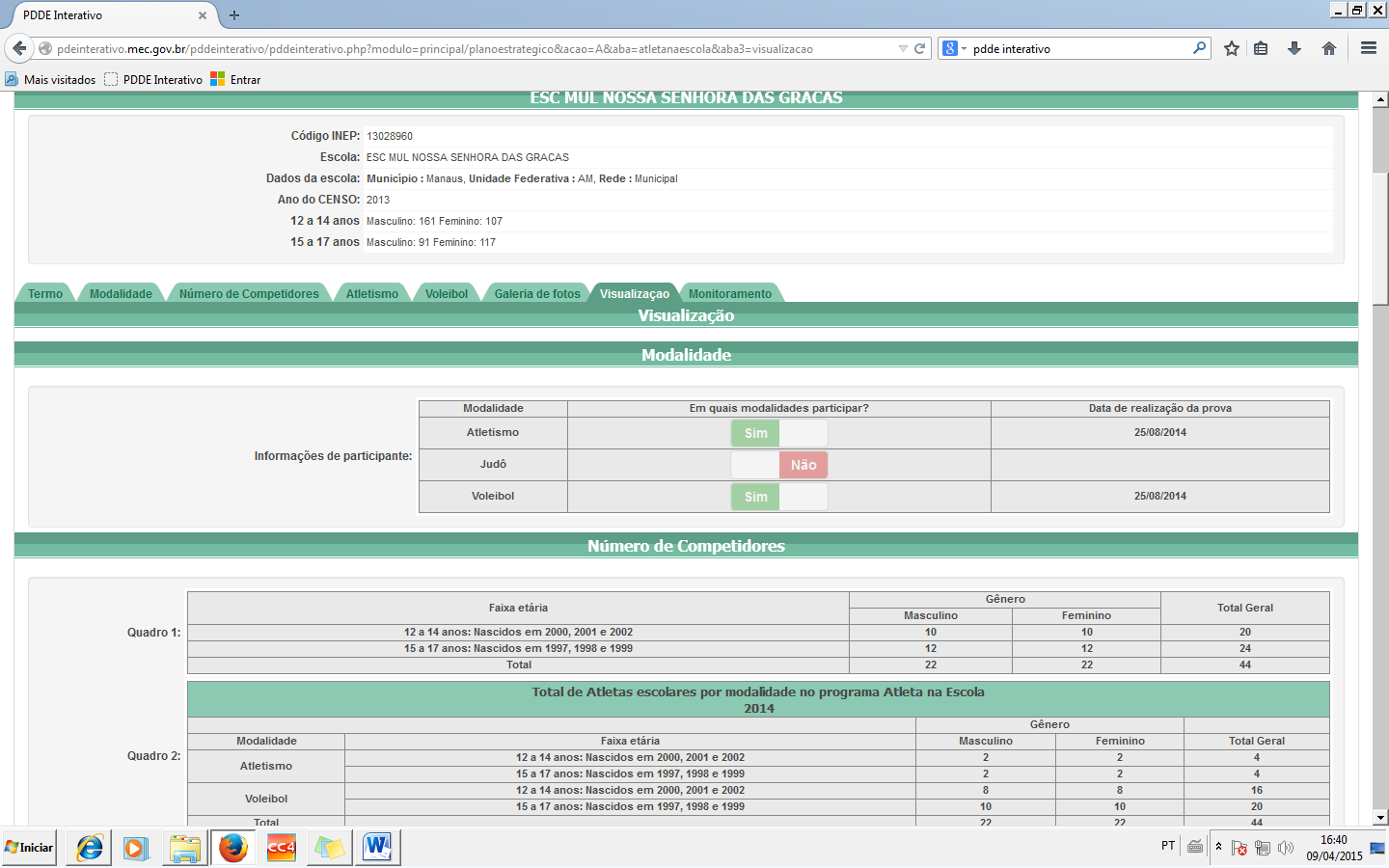Select the INEP code 13028960
Image resolution: width=1389 pixels, height=868 pixels.
[x=390, y=136]
